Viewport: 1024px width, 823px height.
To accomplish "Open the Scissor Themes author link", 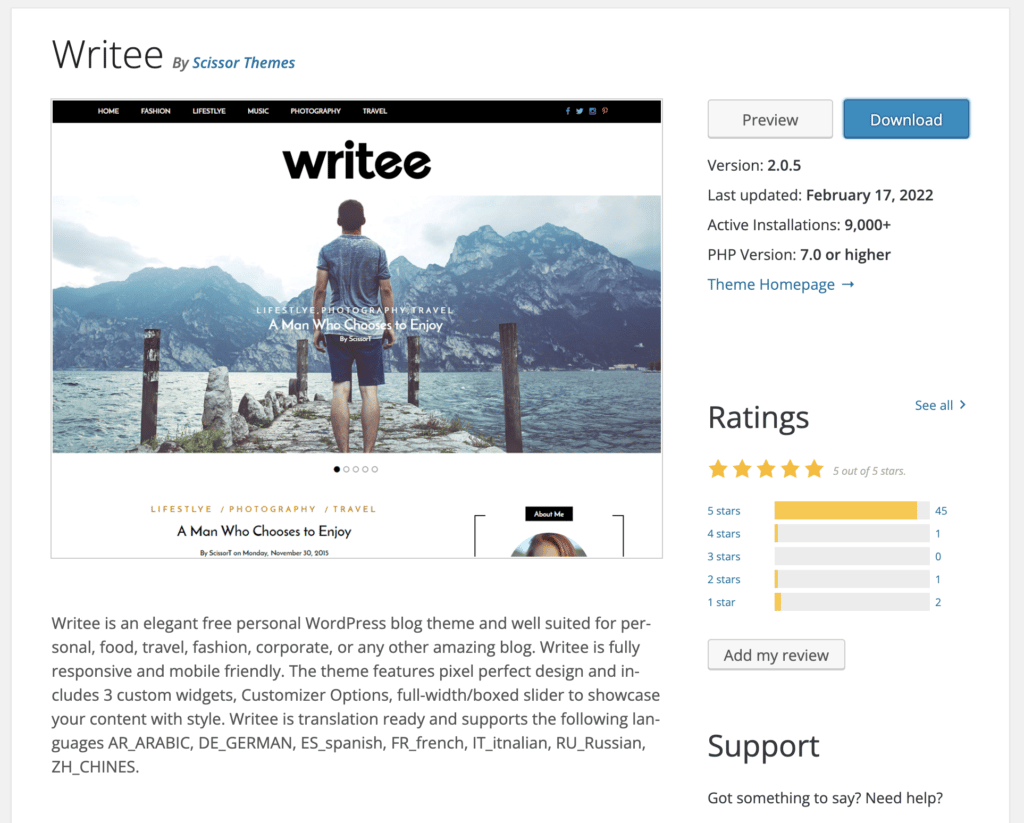I will pyautogui.click(x=244, y=63).
